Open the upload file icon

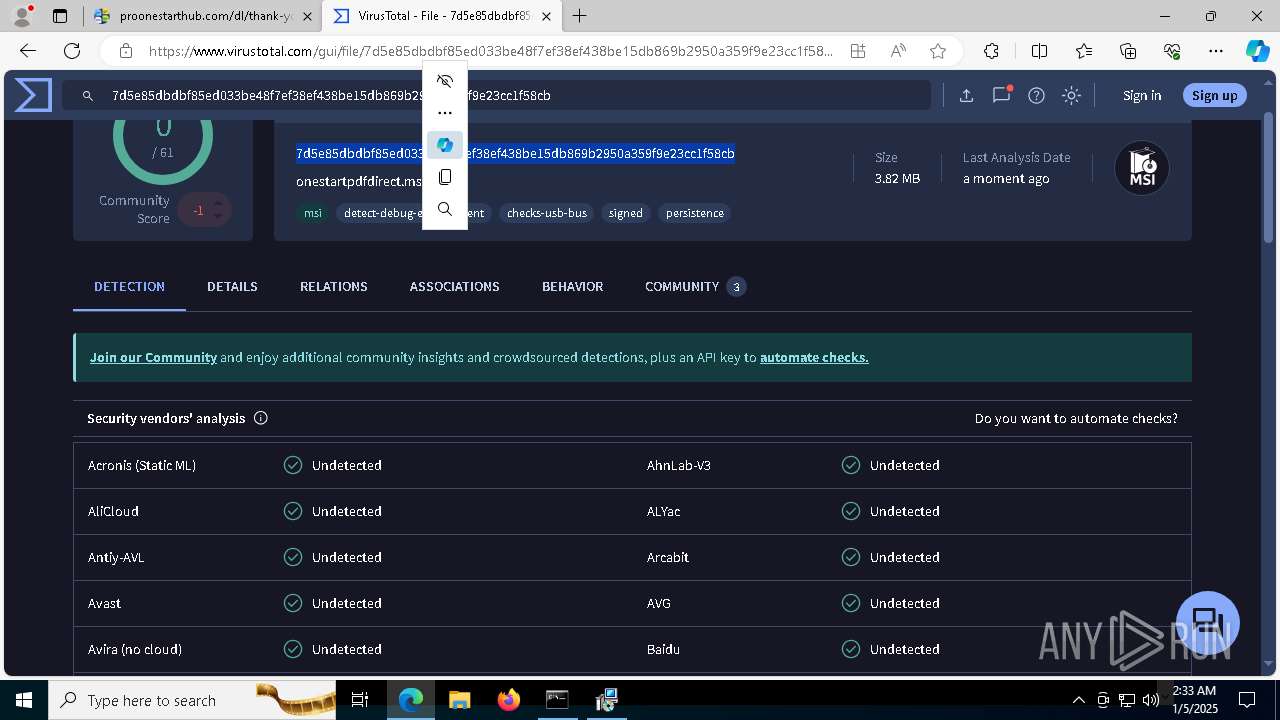tap(966, 96)
